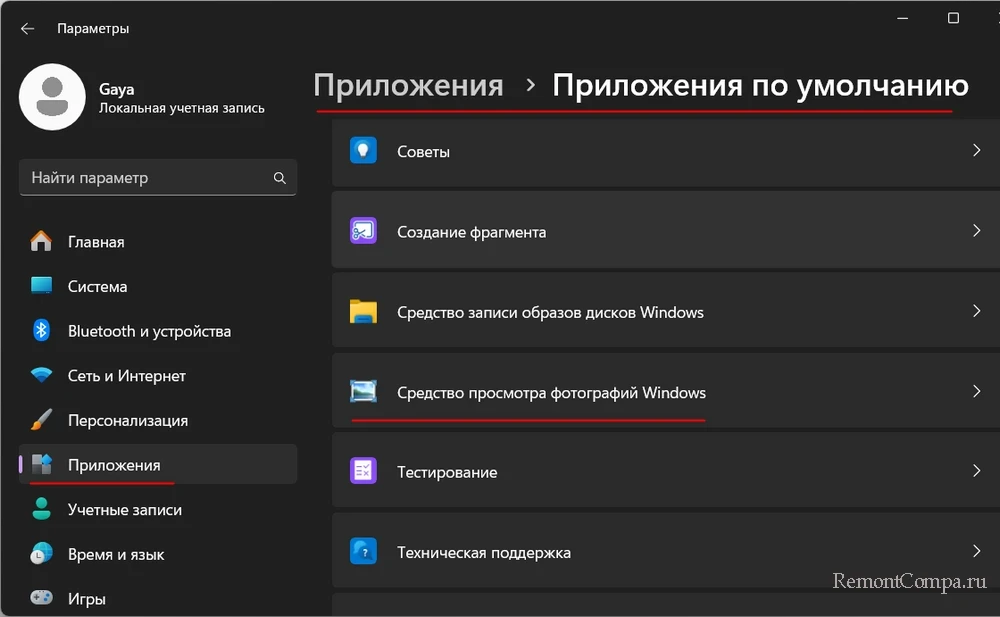1000x617 pixels.
Task: Open Учетные записи settings section
Action: [x=124, y=510]
